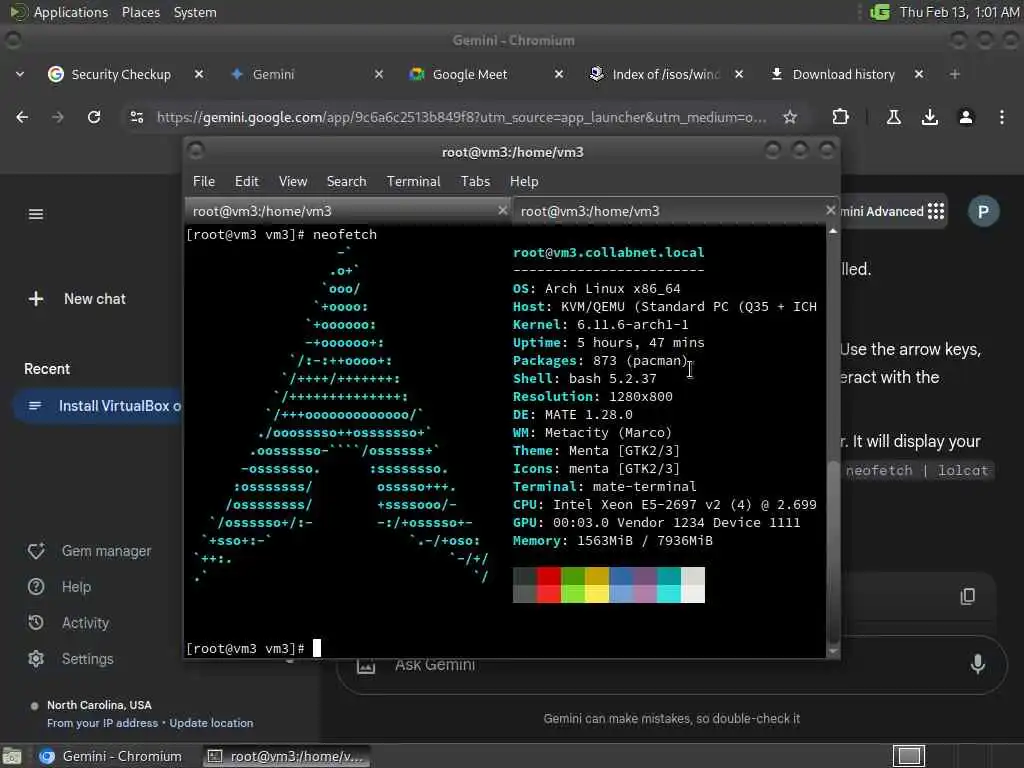
Task: Open the terminal File menu
Action: coord(204,182)
